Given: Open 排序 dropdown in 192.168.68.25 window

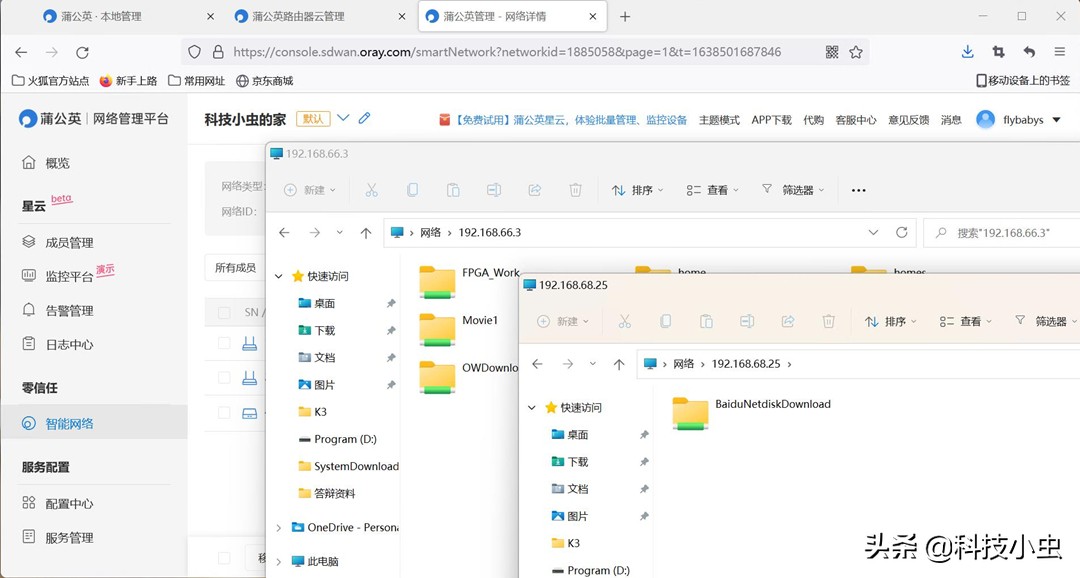Looking at the screenshot, I should point(891,321).
